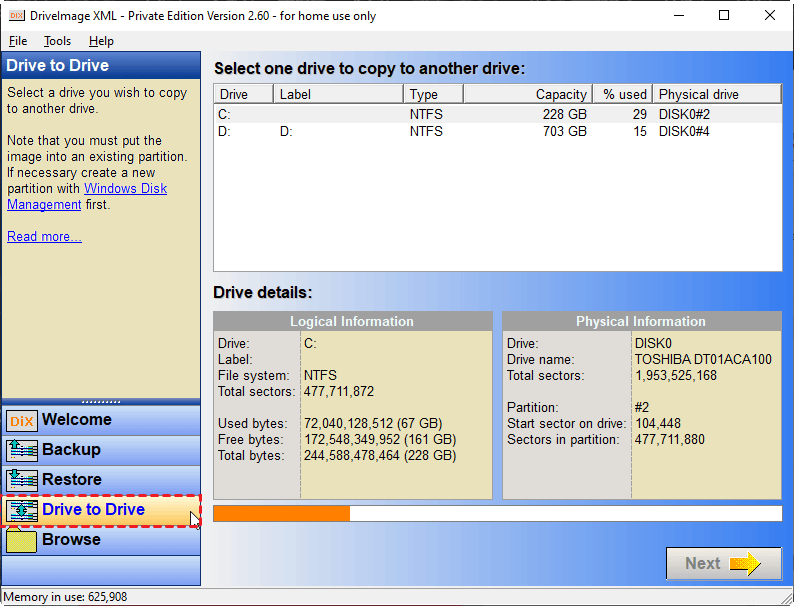Open the Tools menu

pyautogui.click(x=57, y=41)
